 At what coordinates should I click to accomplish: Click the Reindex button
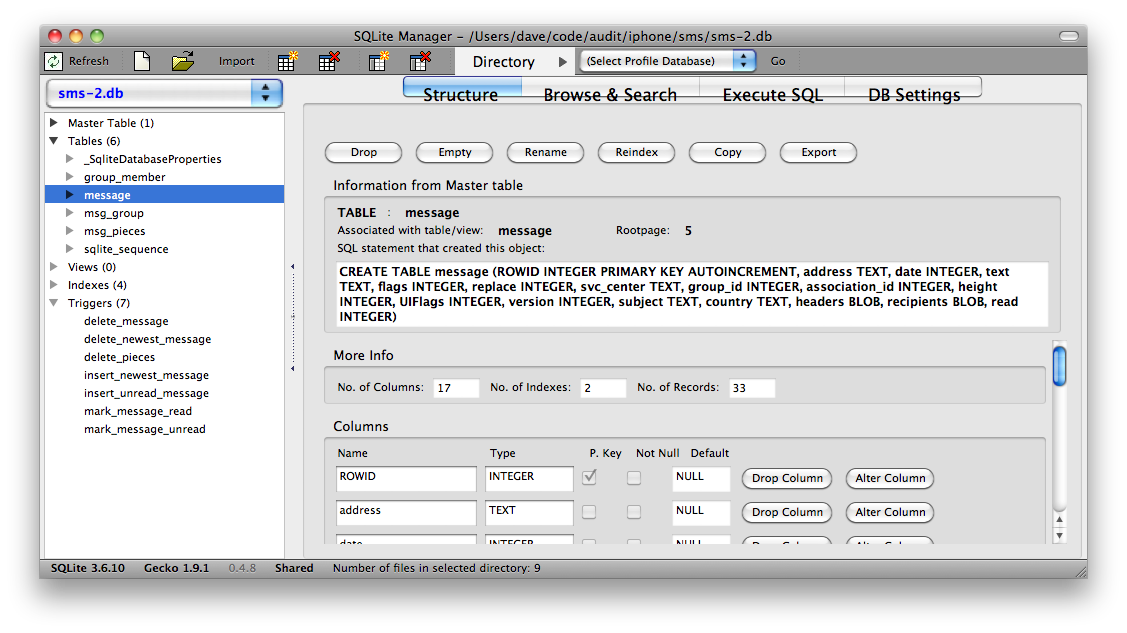[x=637, y=152]
